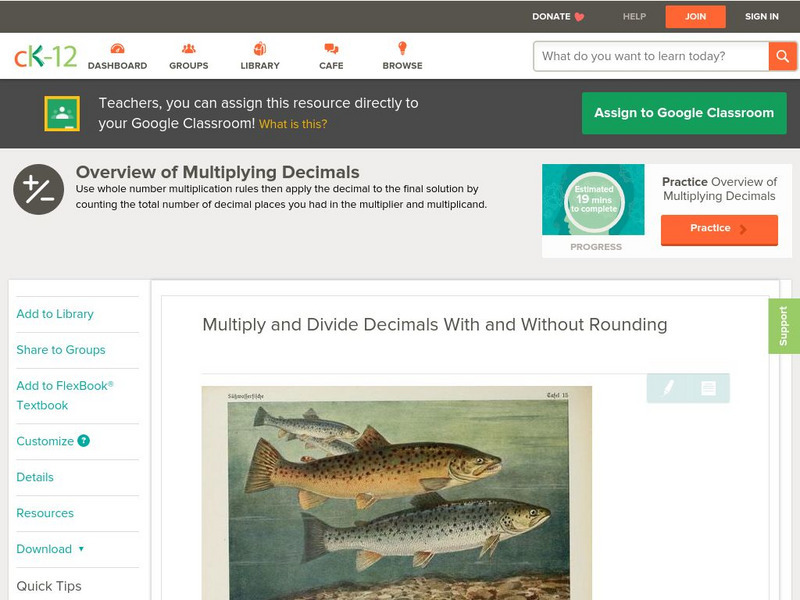
Task: Click the DONATE heart link
Action: [558, 16]
